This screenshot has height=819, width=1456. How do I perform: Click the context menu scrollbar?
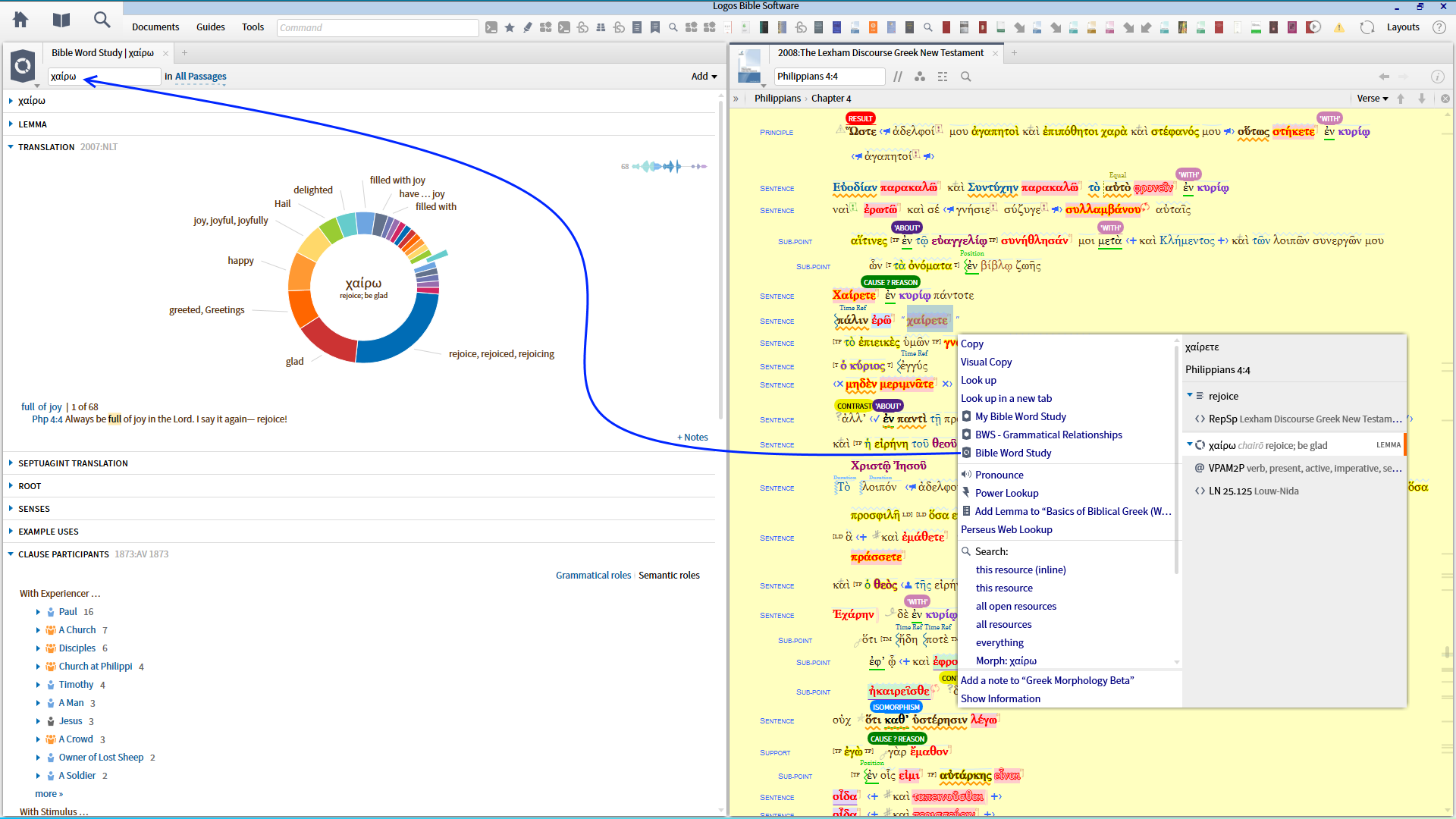(x=1176, y=459)
